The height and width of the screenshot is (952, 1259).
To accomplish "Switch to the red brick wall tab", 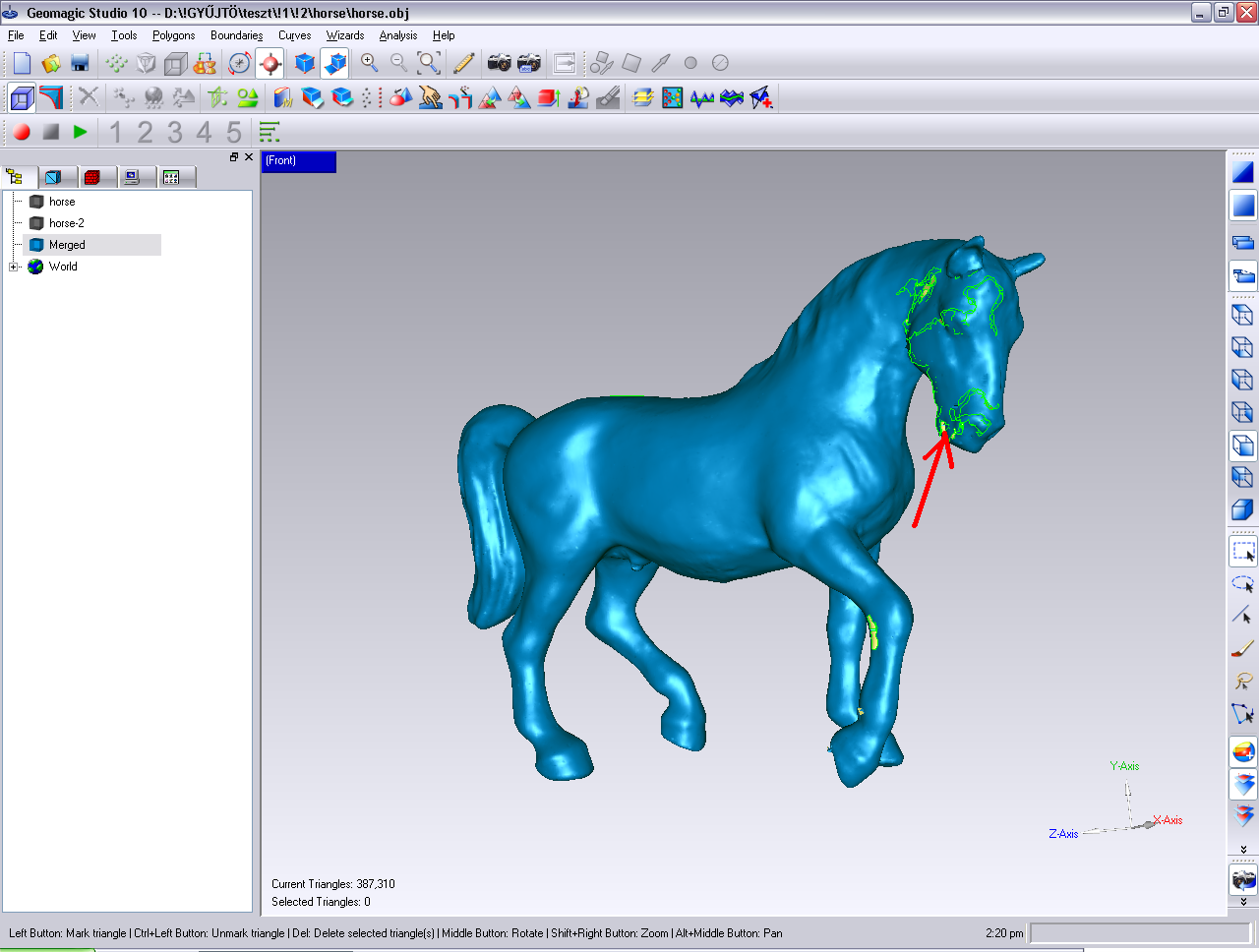I will (x=92, y=177).
